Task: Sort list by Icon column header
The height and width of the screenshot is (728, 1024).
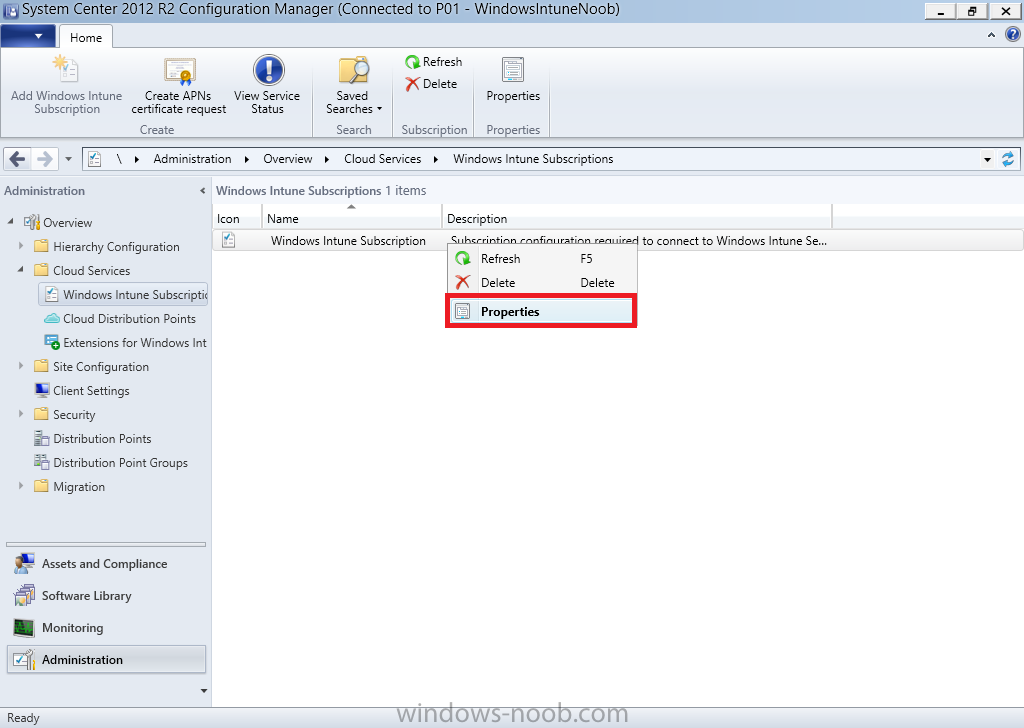Action: [237, 219]
